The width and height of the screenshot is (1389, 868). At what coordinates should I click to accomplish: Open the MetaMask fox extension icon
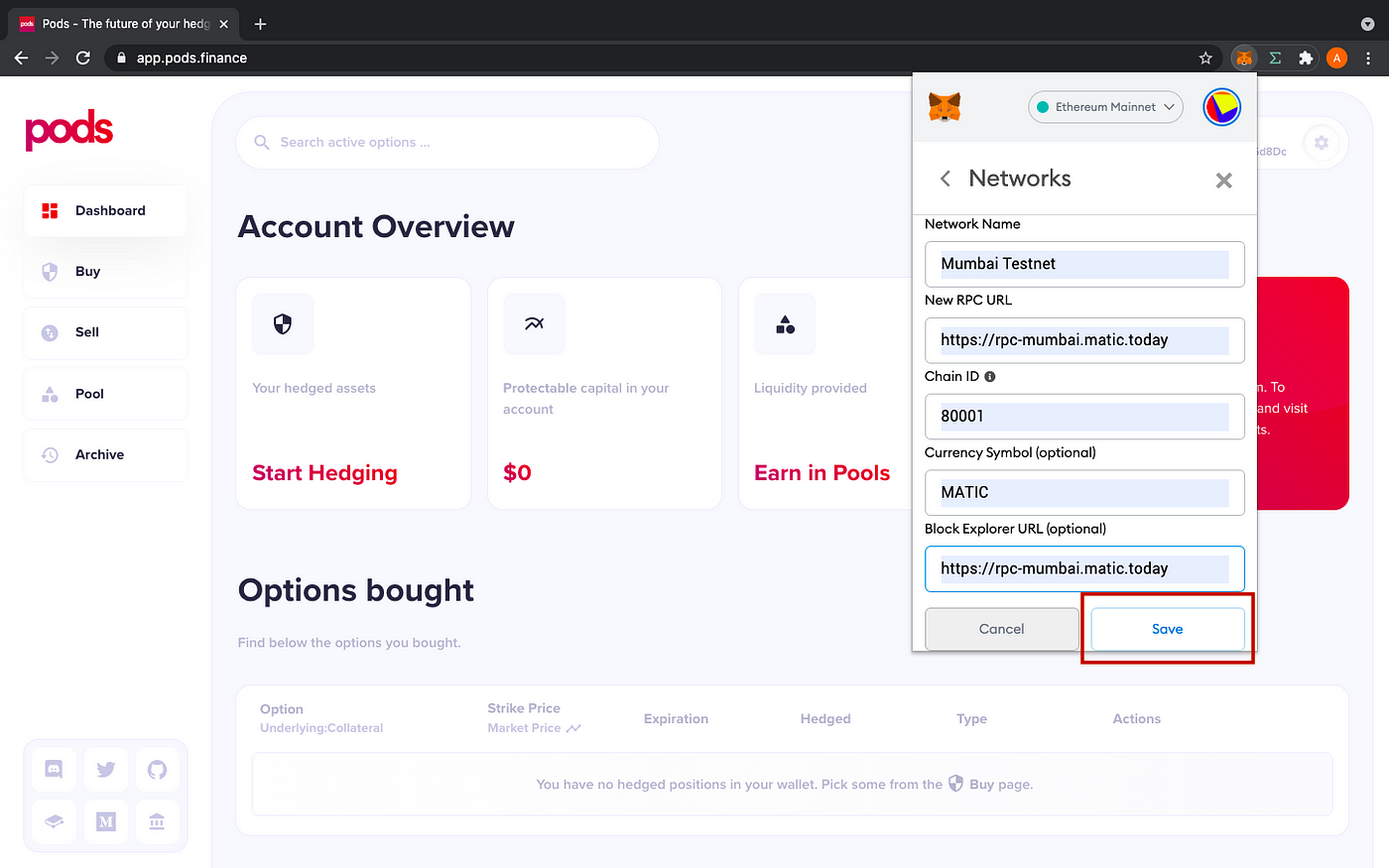coord(1244,58)
